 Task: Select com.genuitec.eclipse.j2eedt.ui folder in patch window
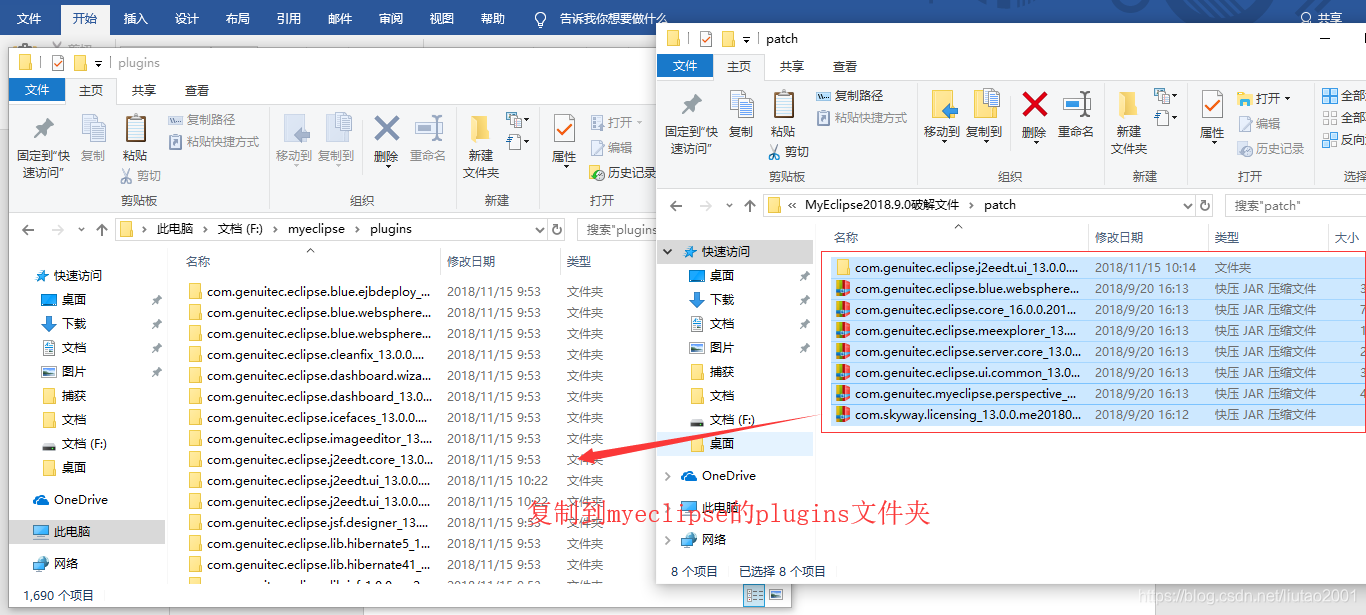pyautogui.click(x=1097, y=268)
